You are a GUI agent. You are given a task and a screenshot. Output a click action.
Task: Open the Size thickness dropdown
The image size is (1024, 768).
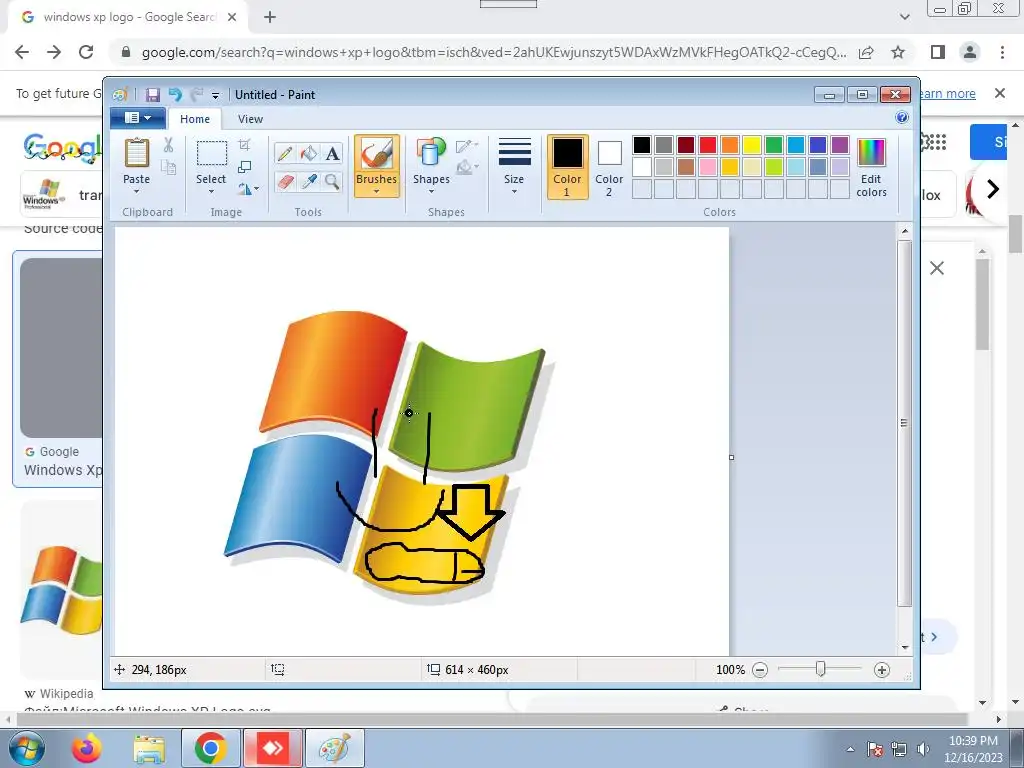[514, 165]
